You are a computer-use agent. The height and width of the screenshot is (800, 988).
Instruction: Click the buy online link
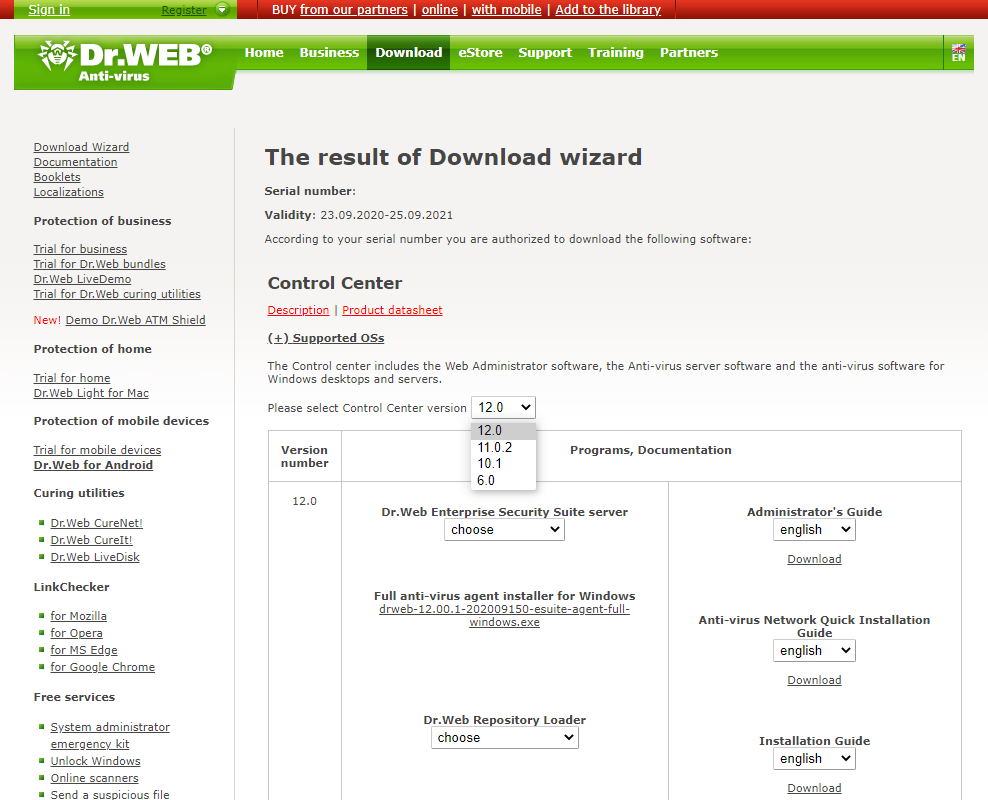440,9
